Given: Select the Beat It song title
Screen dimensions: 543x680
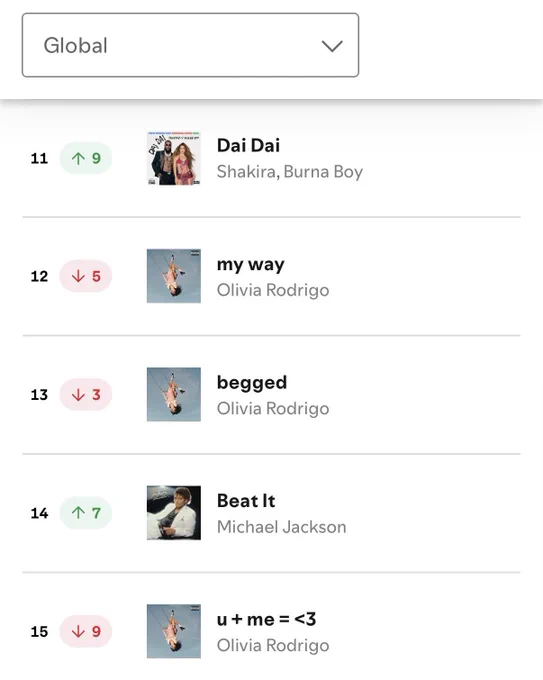Looking at the screenshot, I should 246,501.
